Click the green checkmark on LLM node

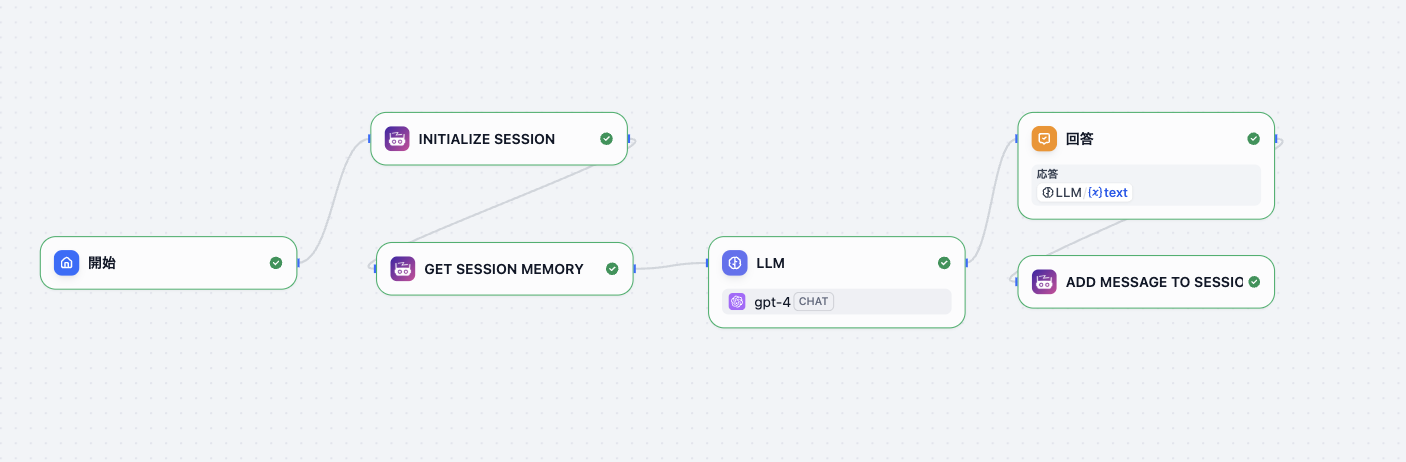[x=944, y=263]
